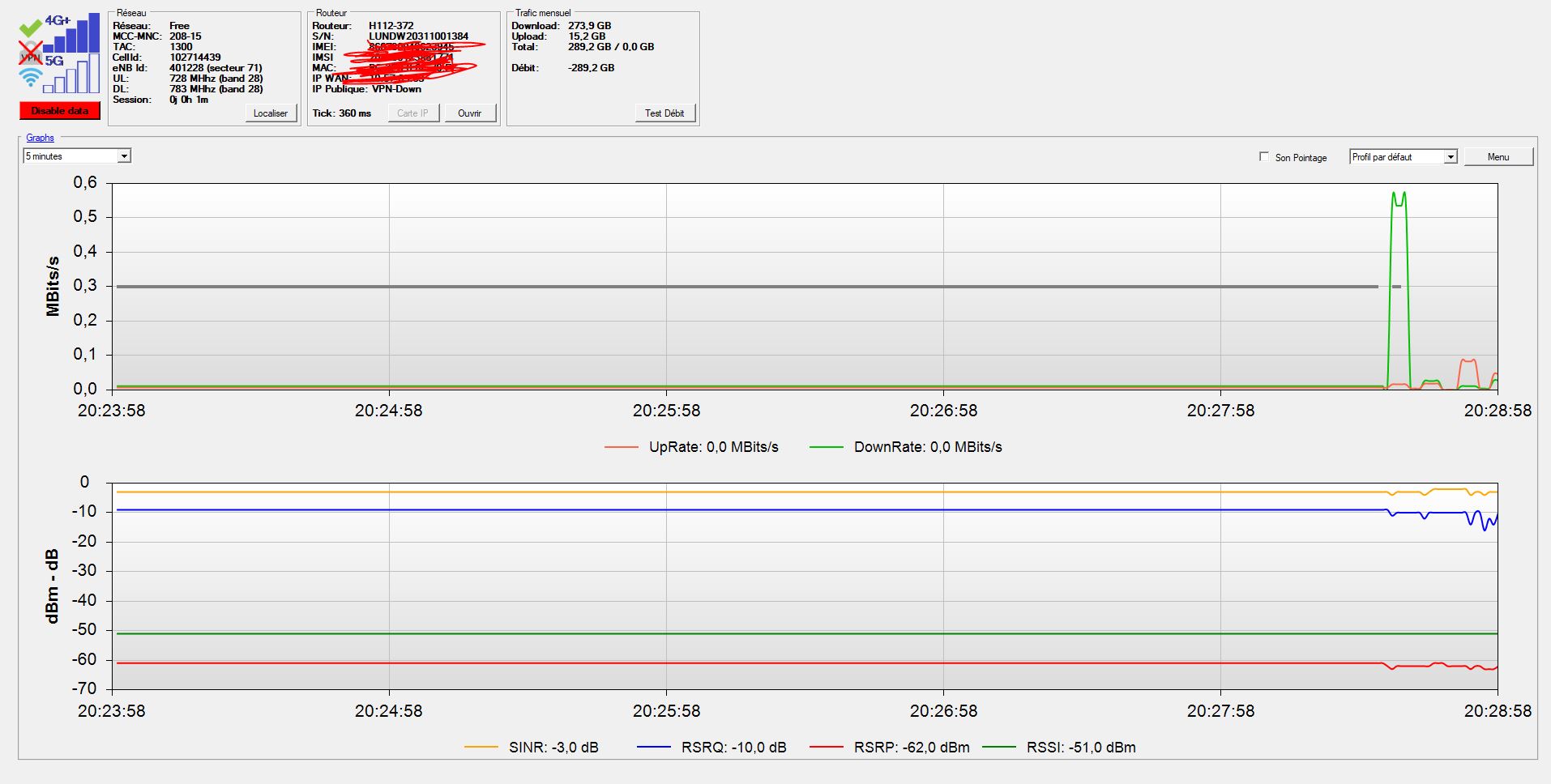
Task: Click the UL frequency 728 MHhz (band 28)
Action: pyautogui.click(x=216, y=79)
